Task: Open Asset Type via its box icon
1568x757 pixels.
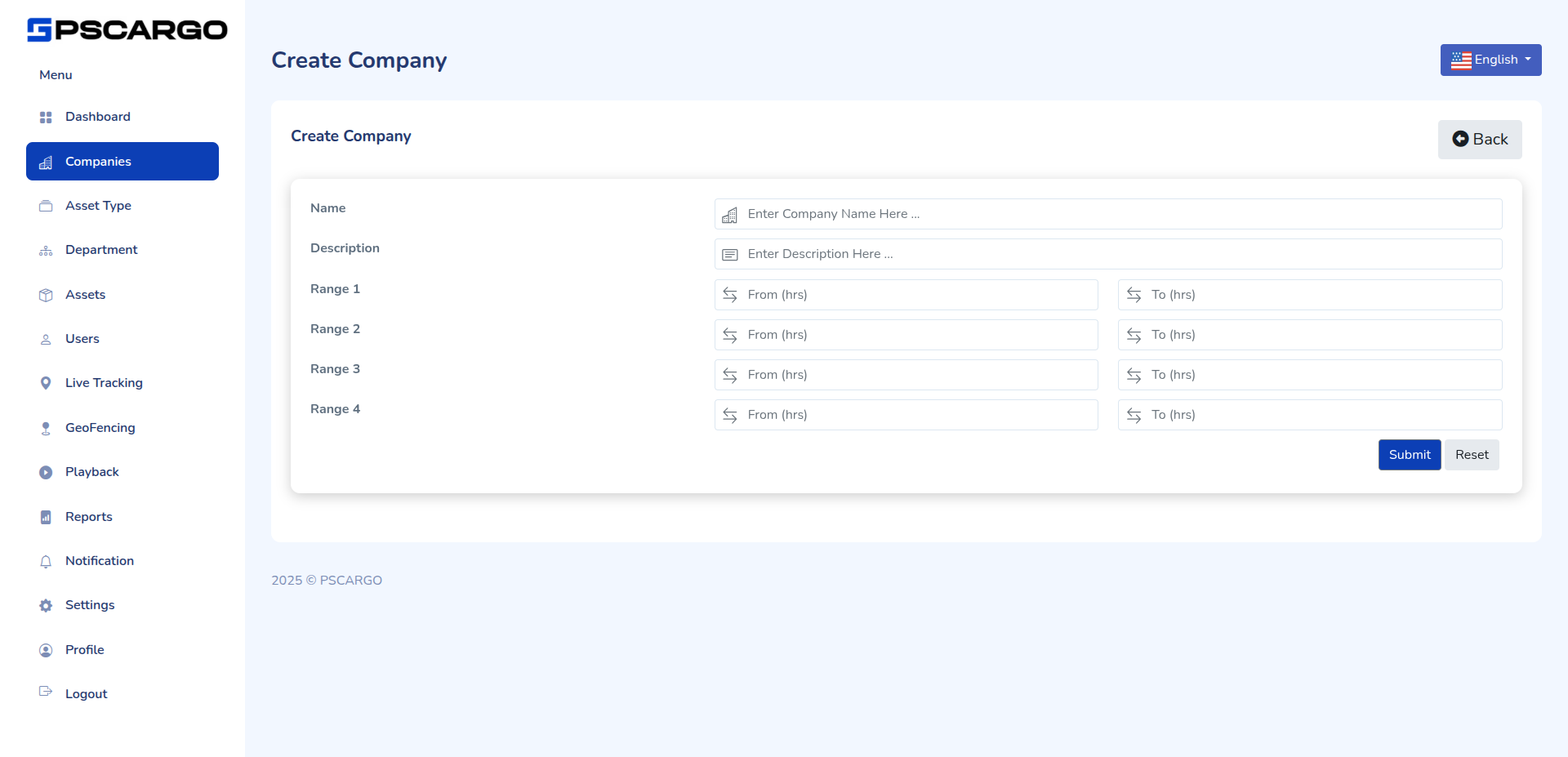Action: coord(46,206)
